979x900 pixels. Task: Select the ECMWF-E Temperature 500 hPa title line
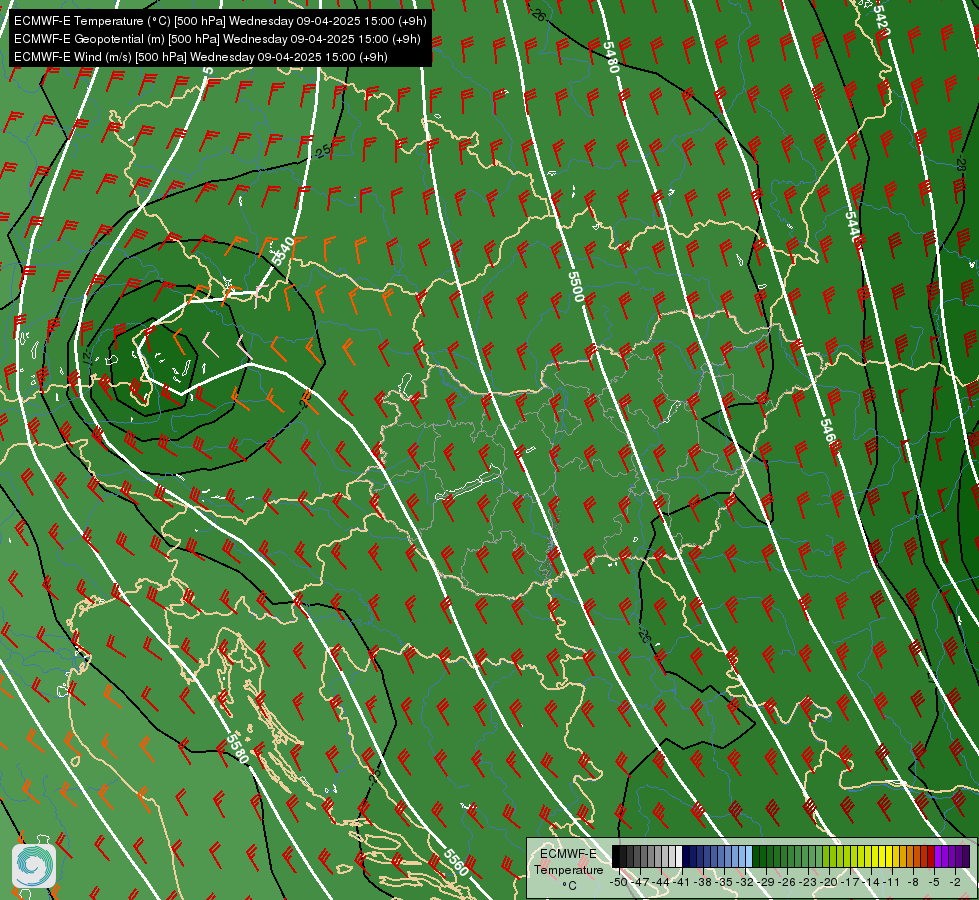coord(220,21)
